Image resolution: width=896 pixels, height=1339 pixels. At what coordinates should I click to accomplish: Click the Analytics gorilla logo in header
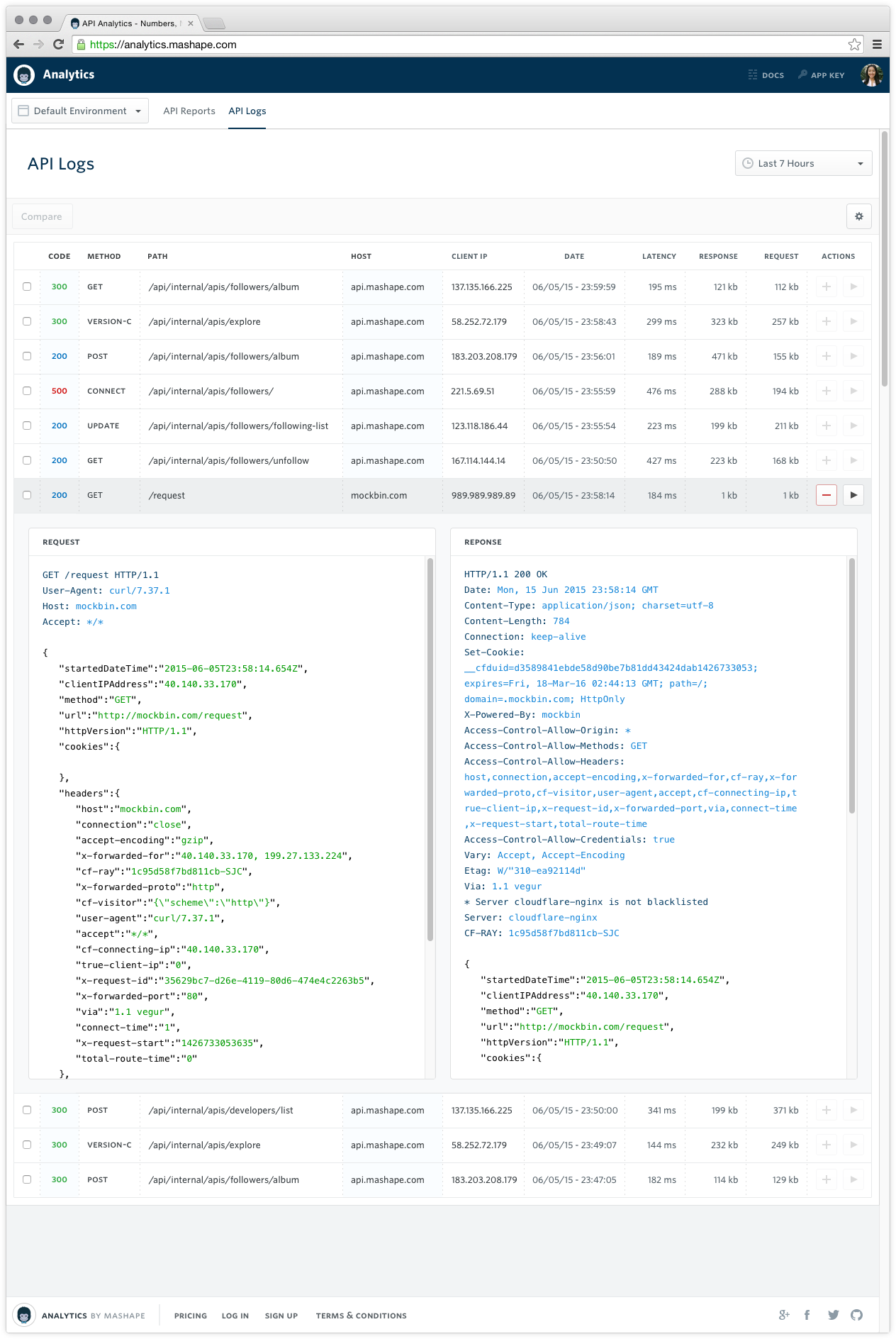pos(24,74)
